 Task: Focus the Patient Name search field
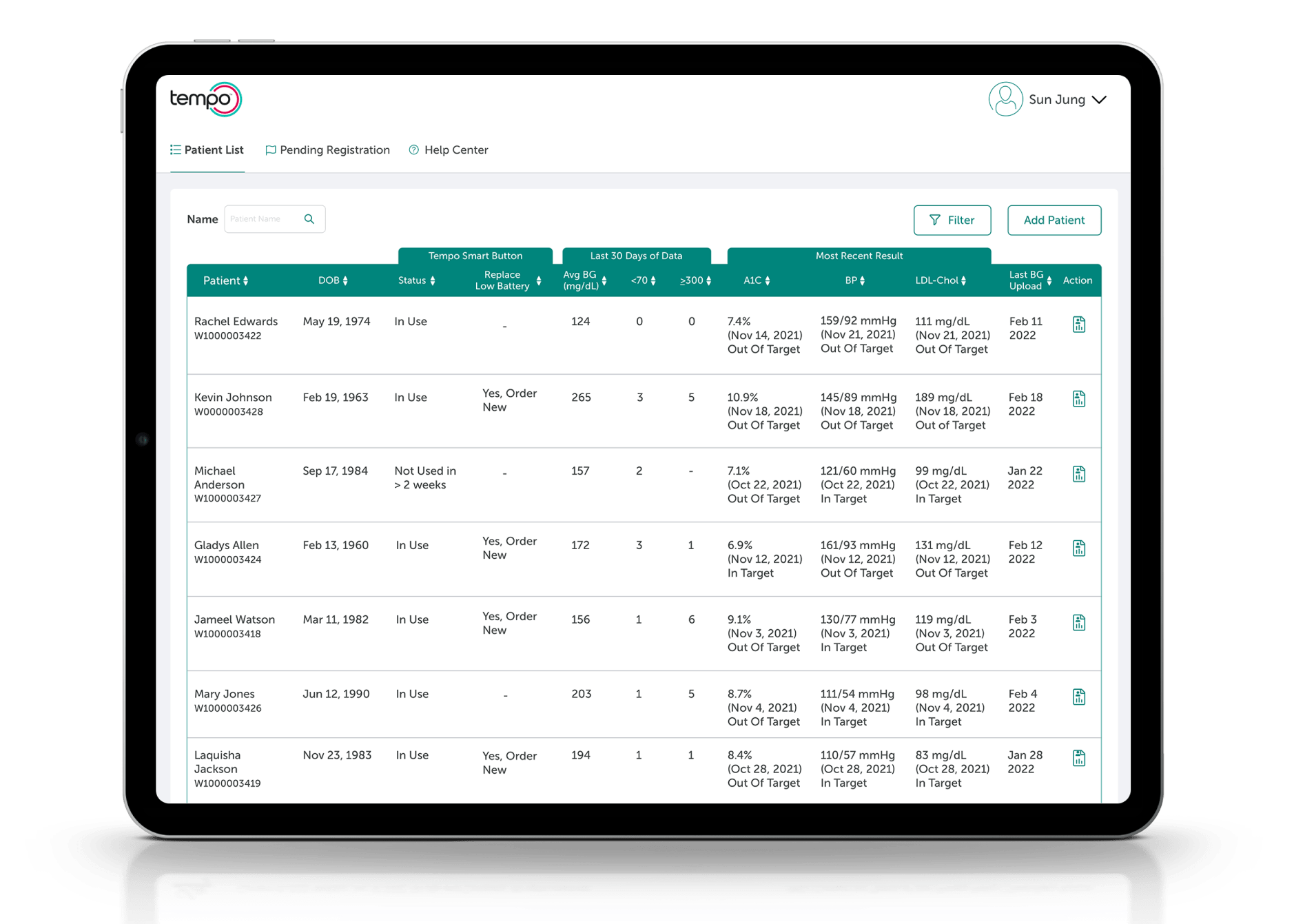[274, 219]
